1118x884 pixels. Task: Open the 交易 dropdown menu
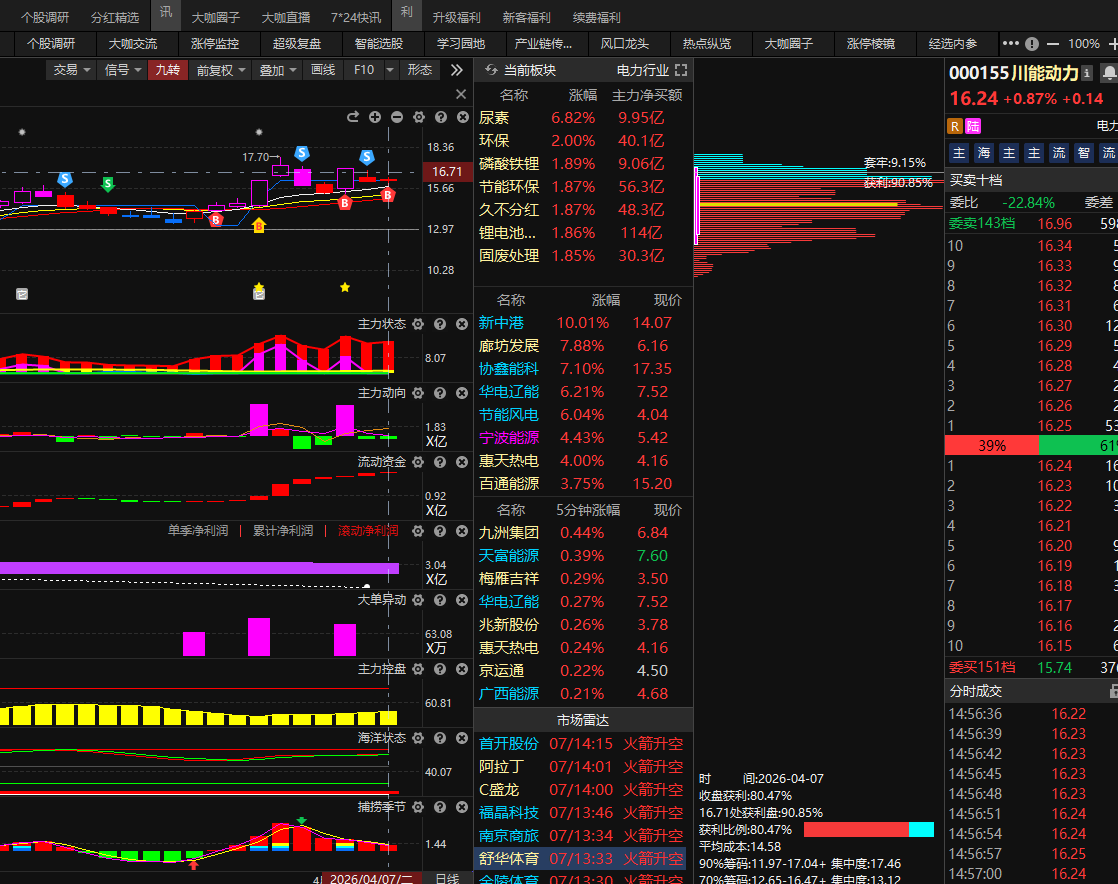coord(72,70)
